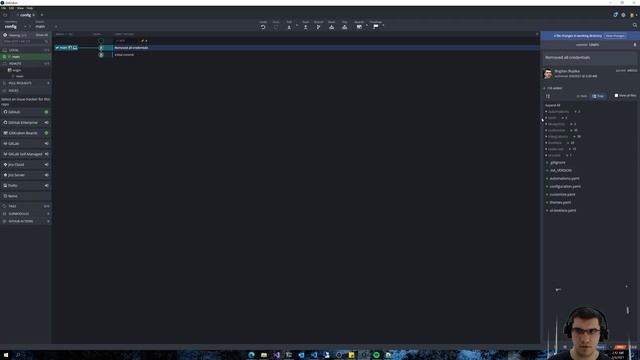Click the Redo toolbar icon

[x=276, y=27]
